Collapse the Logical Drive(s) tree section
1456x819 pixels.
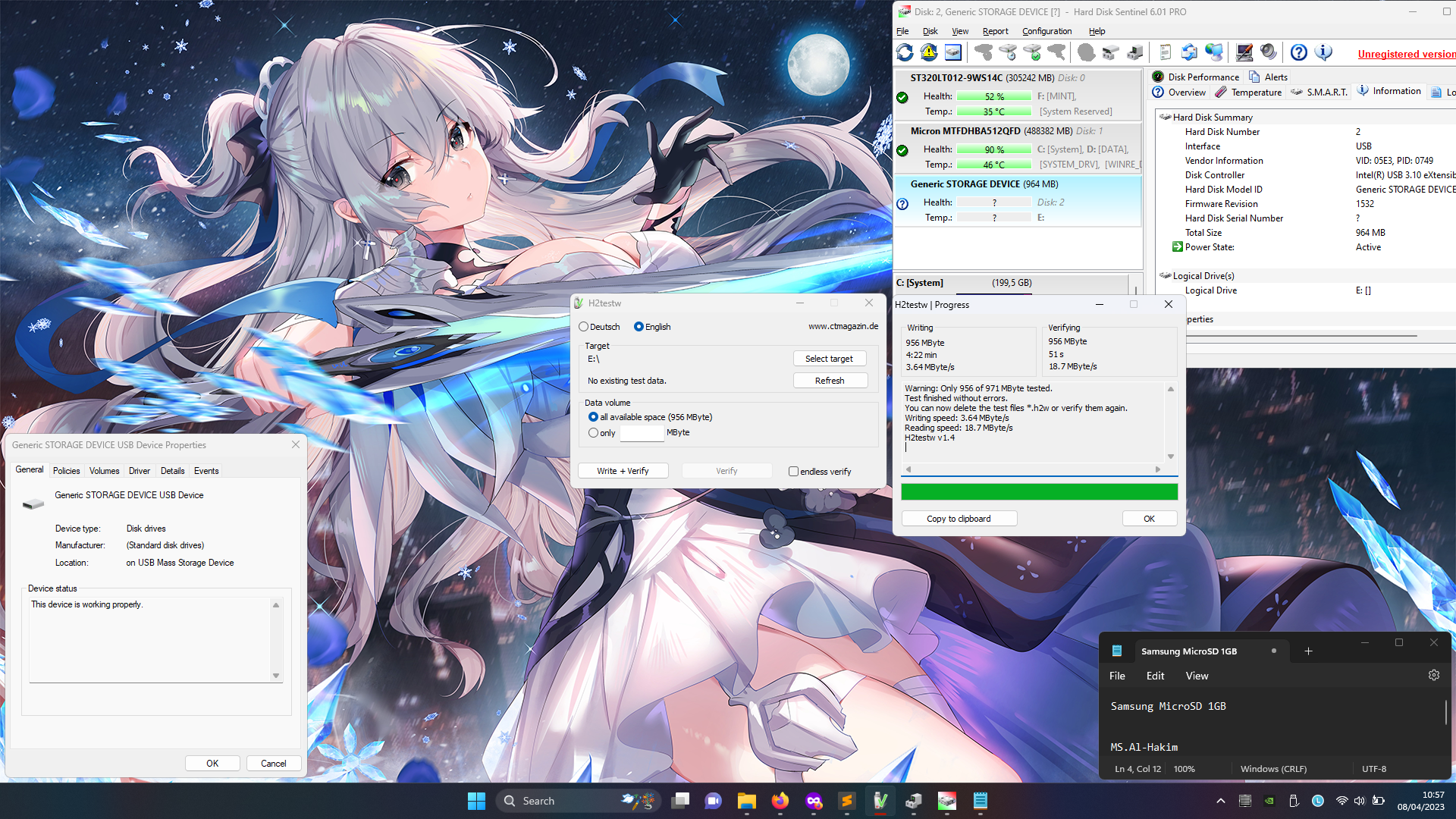(x=1166, y=275)
